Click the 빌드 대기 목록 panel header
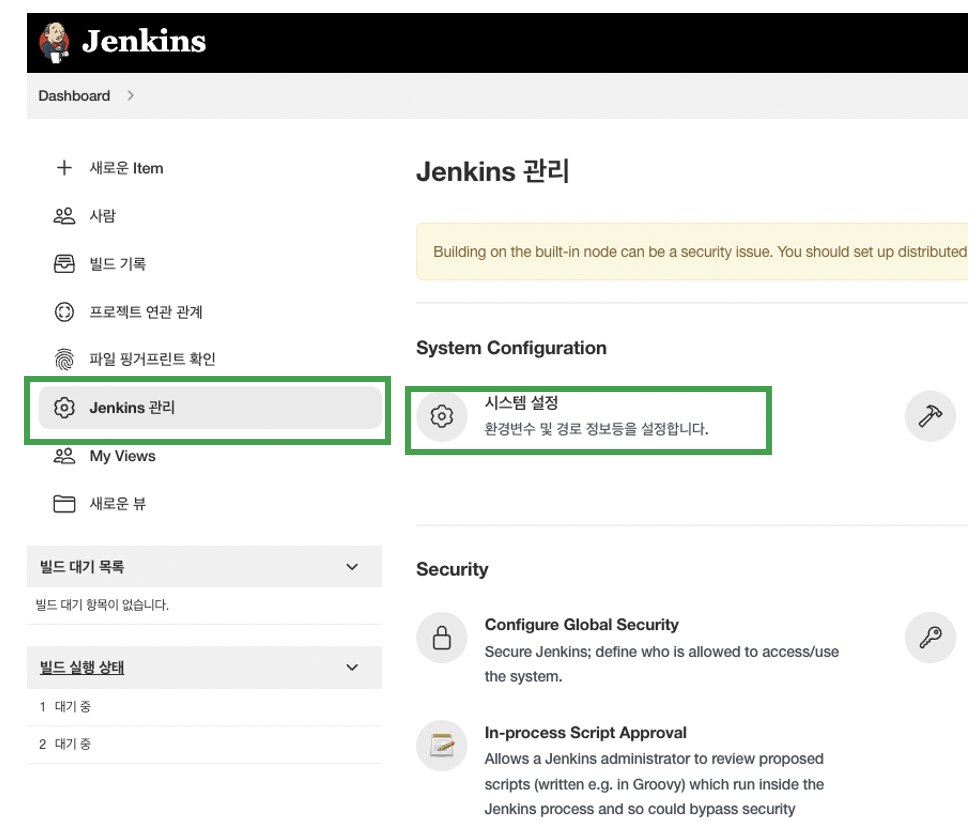Viewport: 979px width, 838px height. pos(204,567)
